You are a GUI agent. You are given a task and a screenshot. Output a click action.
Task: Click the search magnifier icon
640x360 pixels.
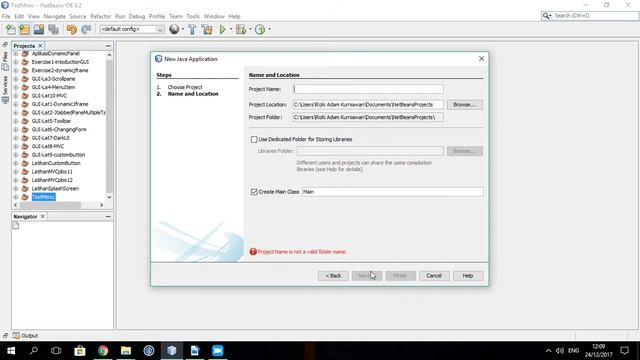pyautogui.click(x=546, y=16)
